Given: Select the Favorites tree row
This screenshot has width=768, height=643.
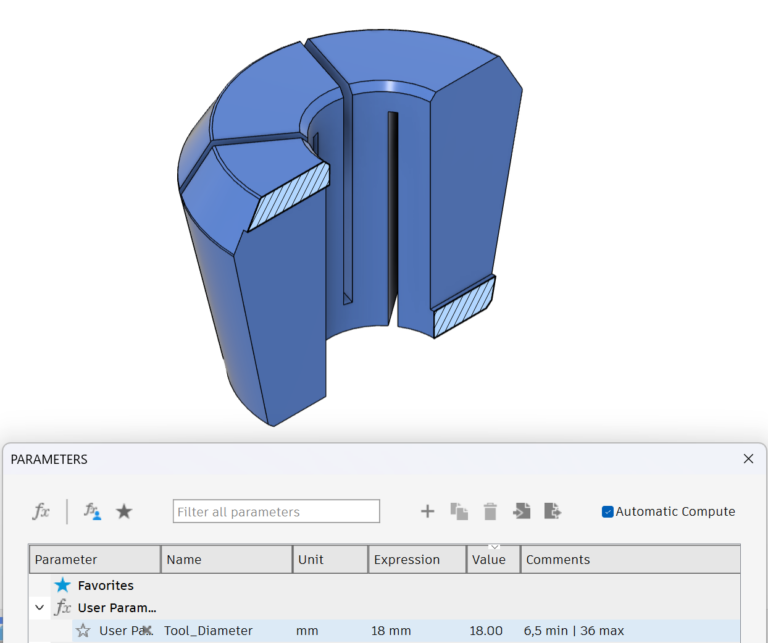Looking at the screenshot, I should [x=105, y=585].
